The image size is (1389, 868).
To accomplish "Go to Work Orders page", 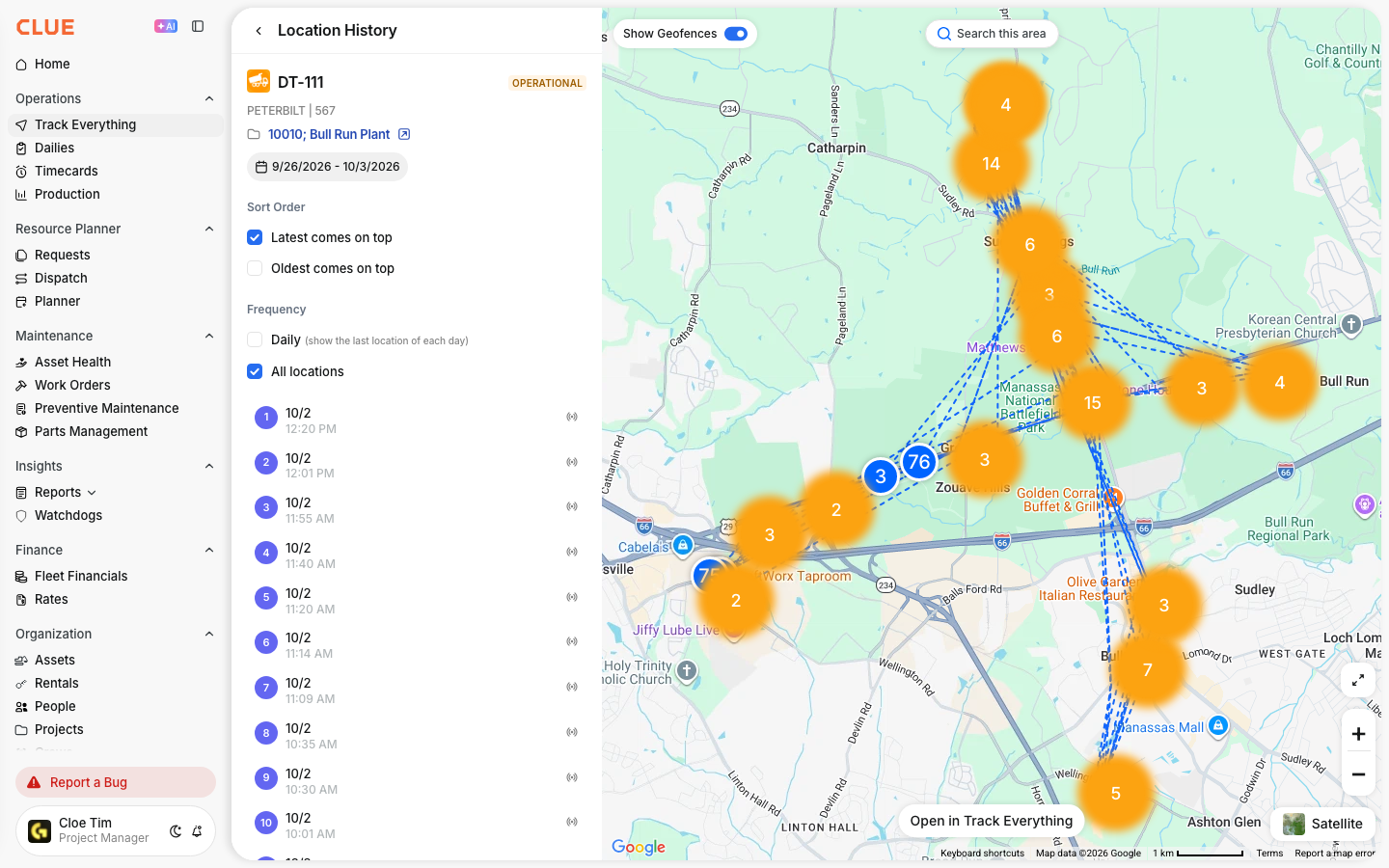I will (x=116, y=385).
